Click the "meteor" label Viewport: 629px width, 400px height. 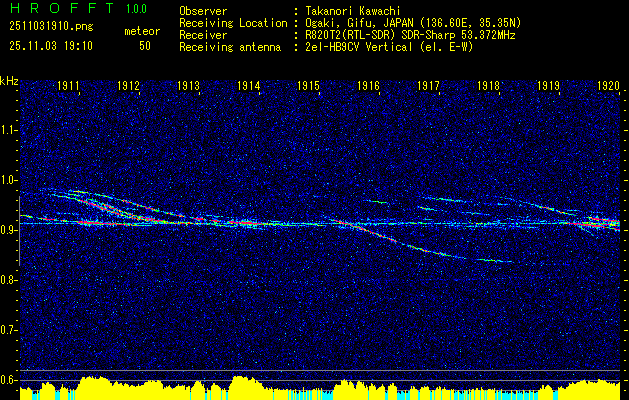pos(142,31)
